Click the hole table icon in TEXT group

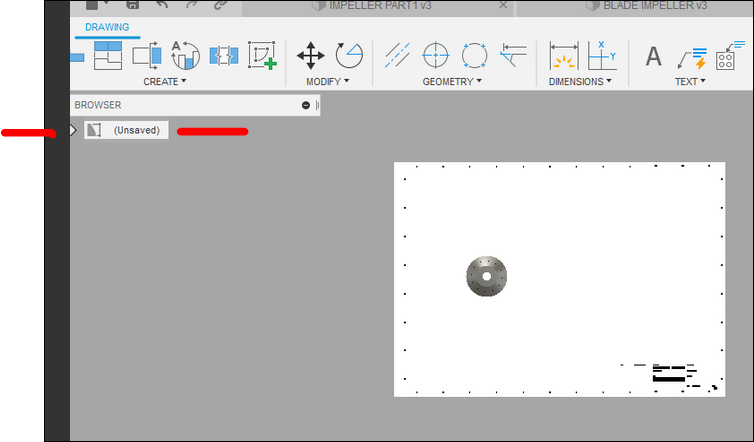coord(729,56)
